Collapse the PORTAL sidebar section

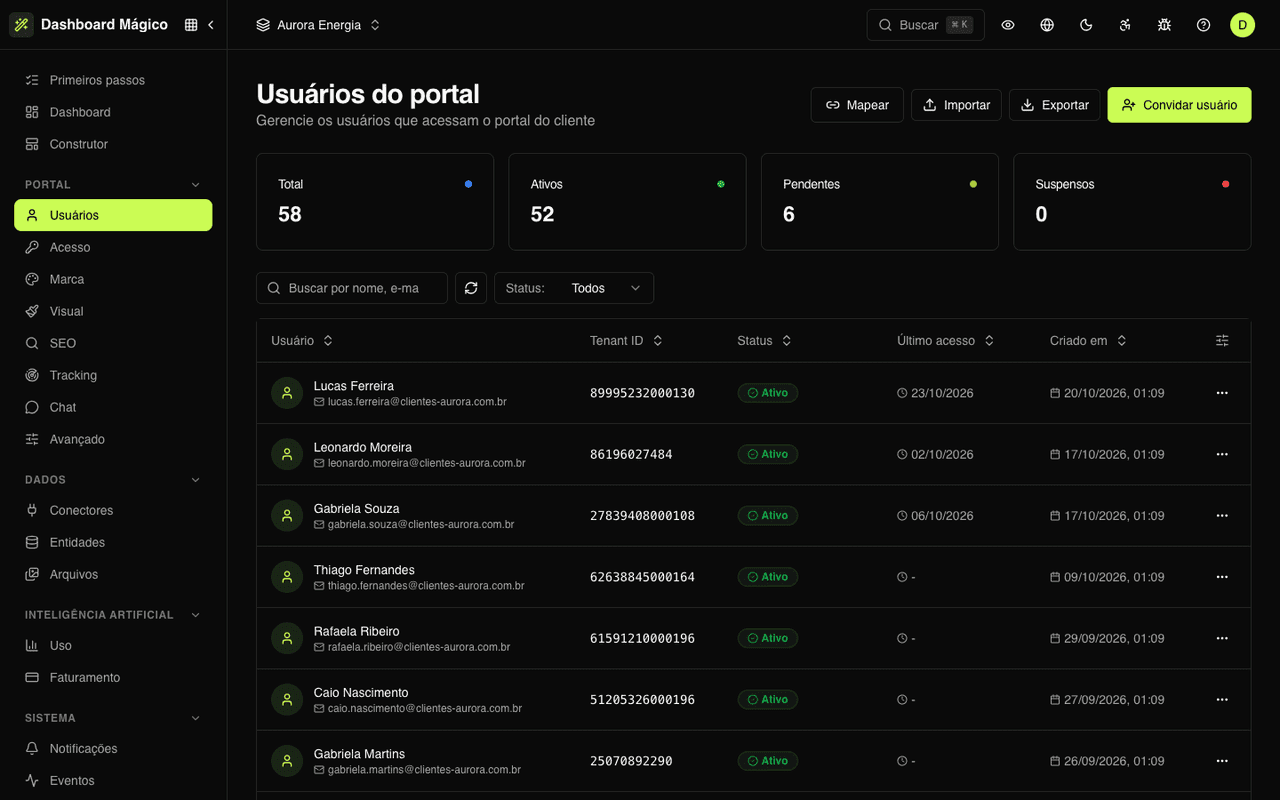pos(196,185)
